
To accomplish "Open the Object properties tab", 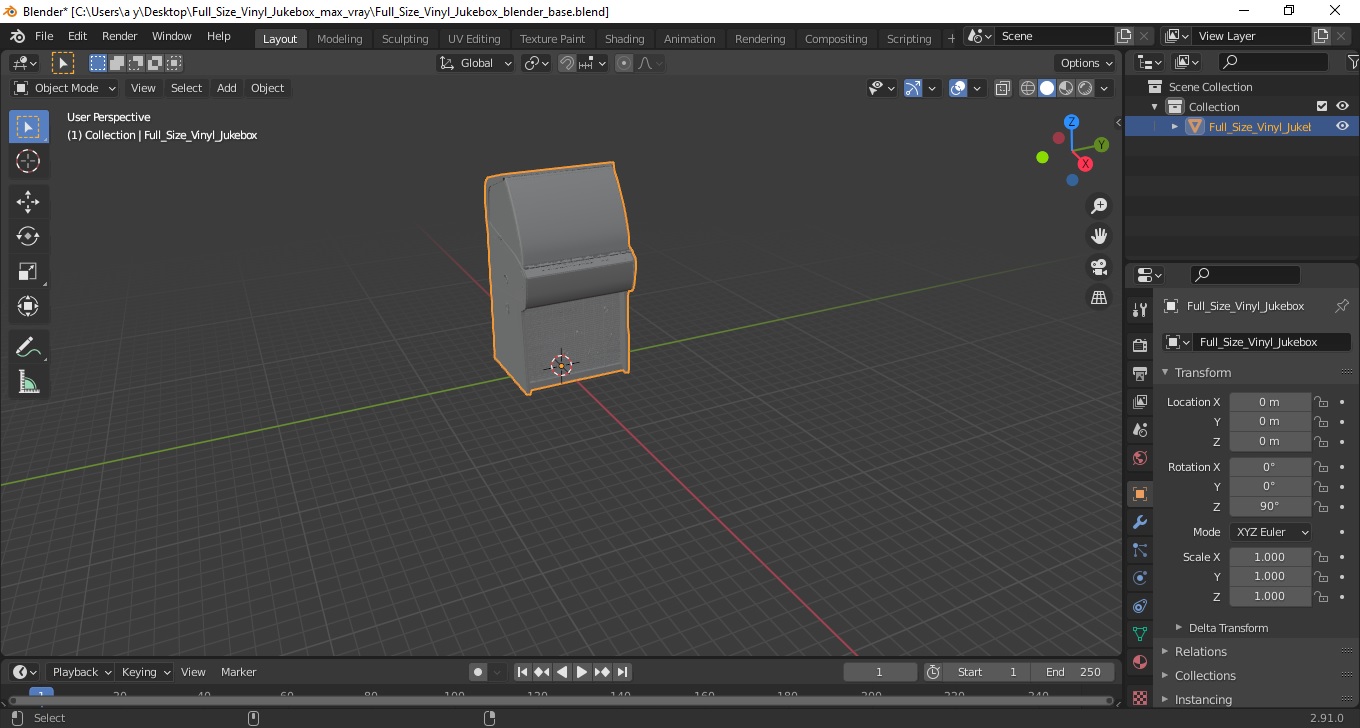I will point(1140,494).
